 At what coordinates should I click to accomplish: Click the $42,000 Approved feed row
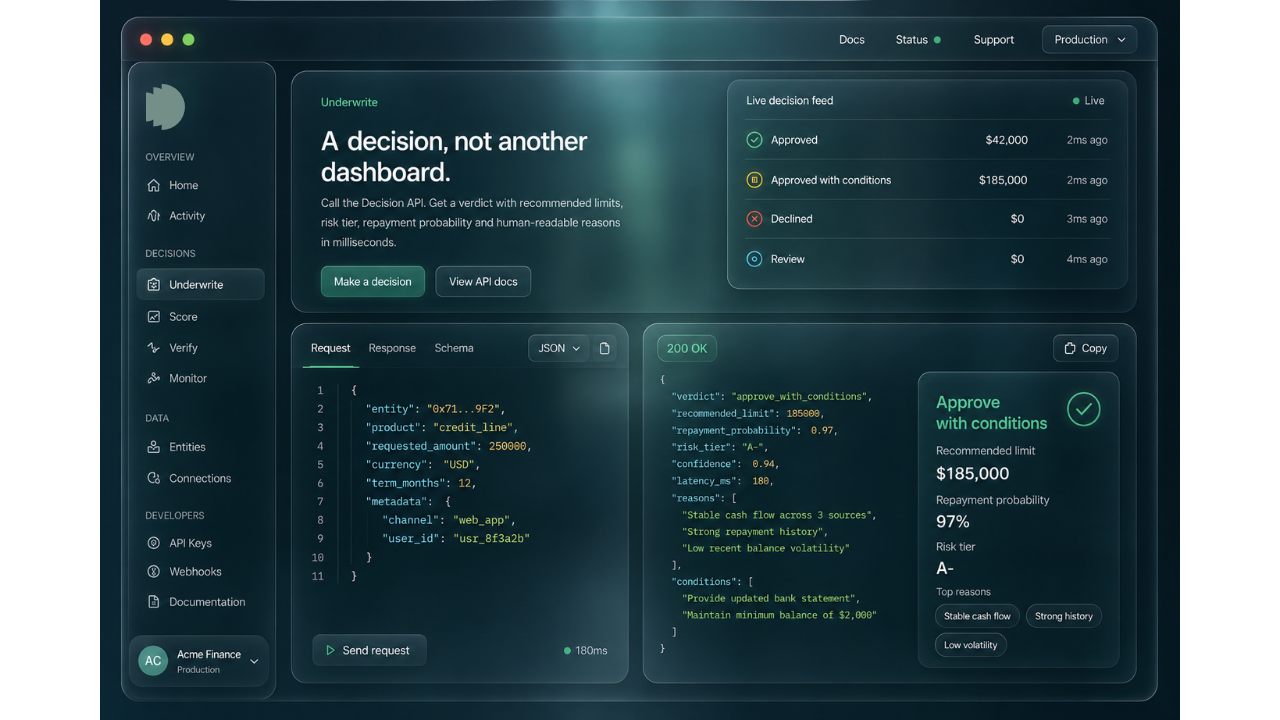click(x=927, y=140)
